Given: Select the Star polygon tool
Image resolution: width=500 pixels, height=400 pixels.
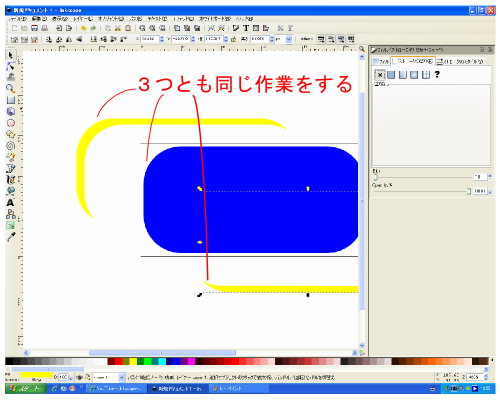Looking at the screenshot, I should click(x=11, y=134).
